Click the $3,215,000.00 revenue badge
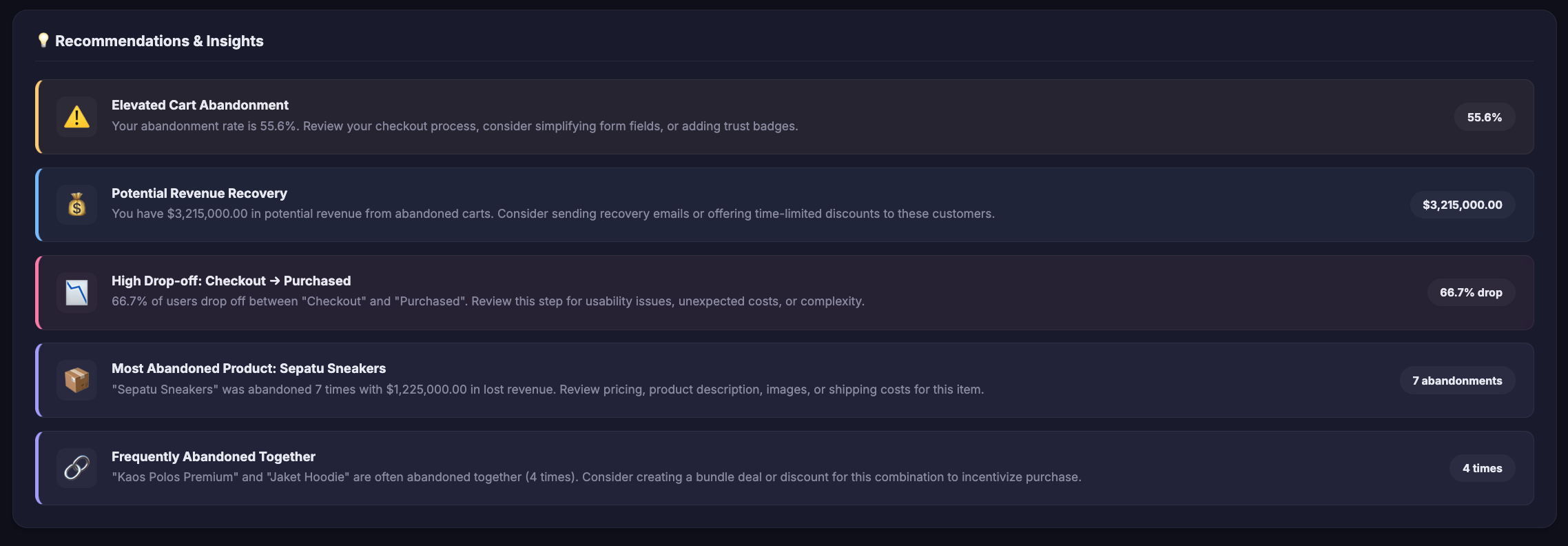1568x546 pixels. (1462, 205)
